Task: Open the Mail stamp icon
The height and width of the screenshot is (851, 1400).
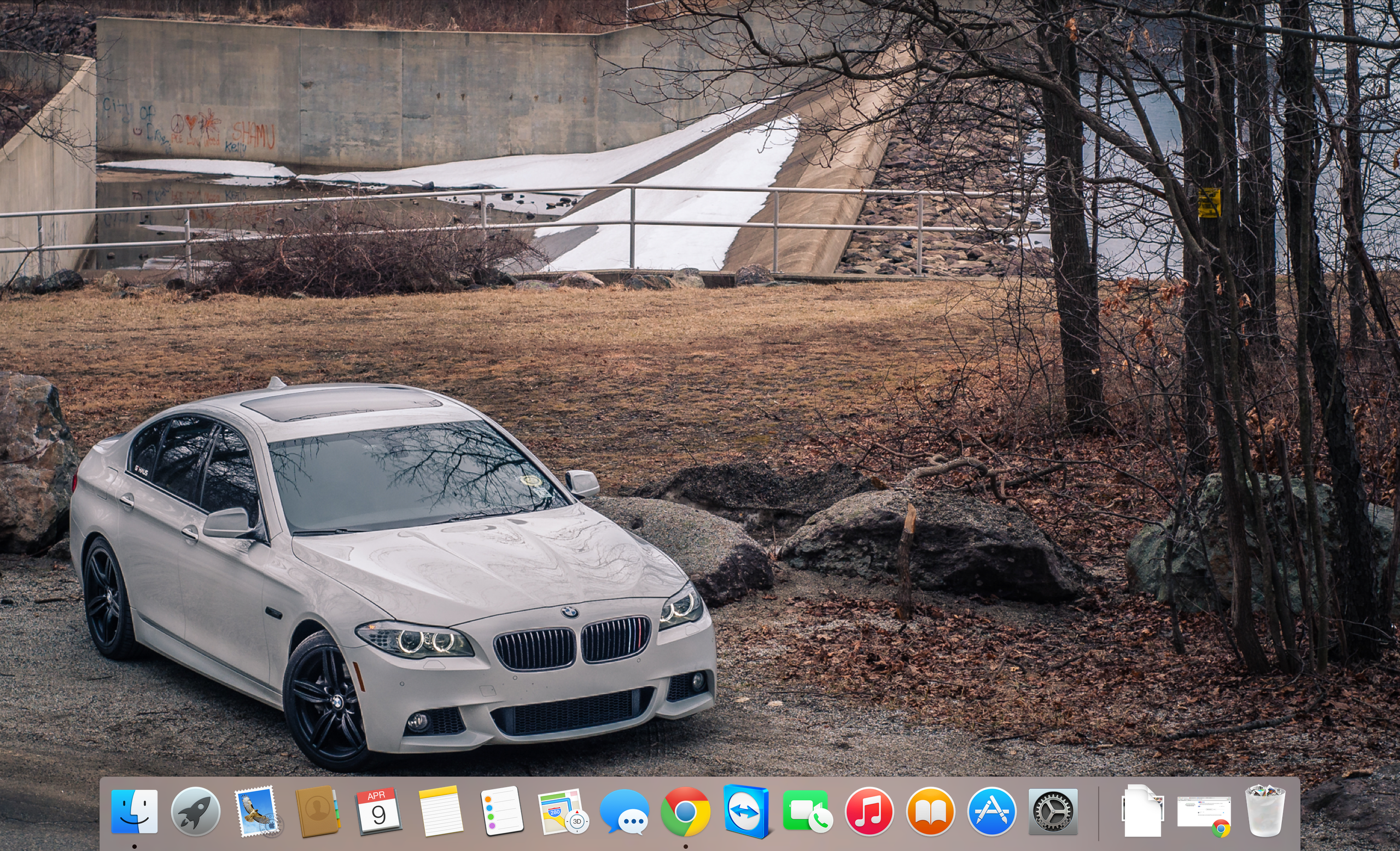Action: [x=258, y=811]
